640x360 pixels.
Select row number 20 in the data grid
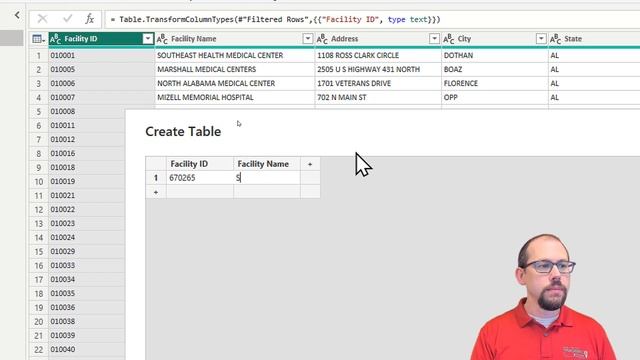tap(39, 321)
